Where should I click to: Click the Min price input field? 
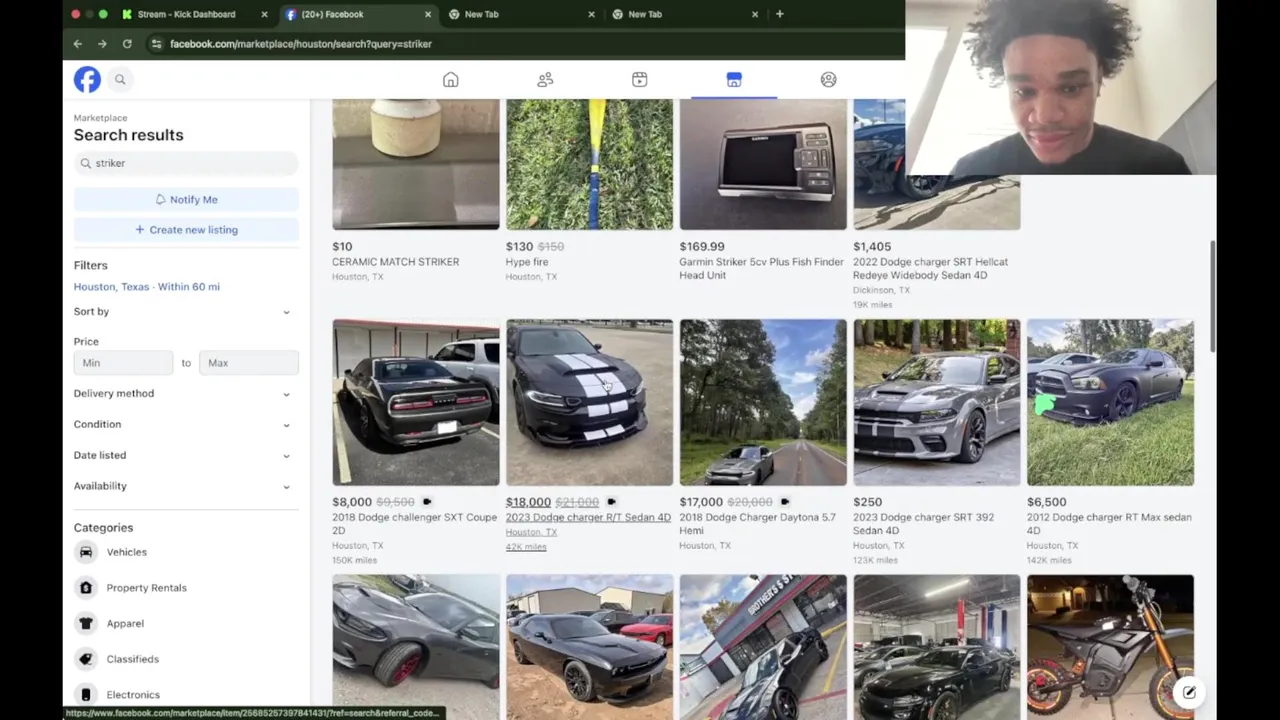click(123, 363)
